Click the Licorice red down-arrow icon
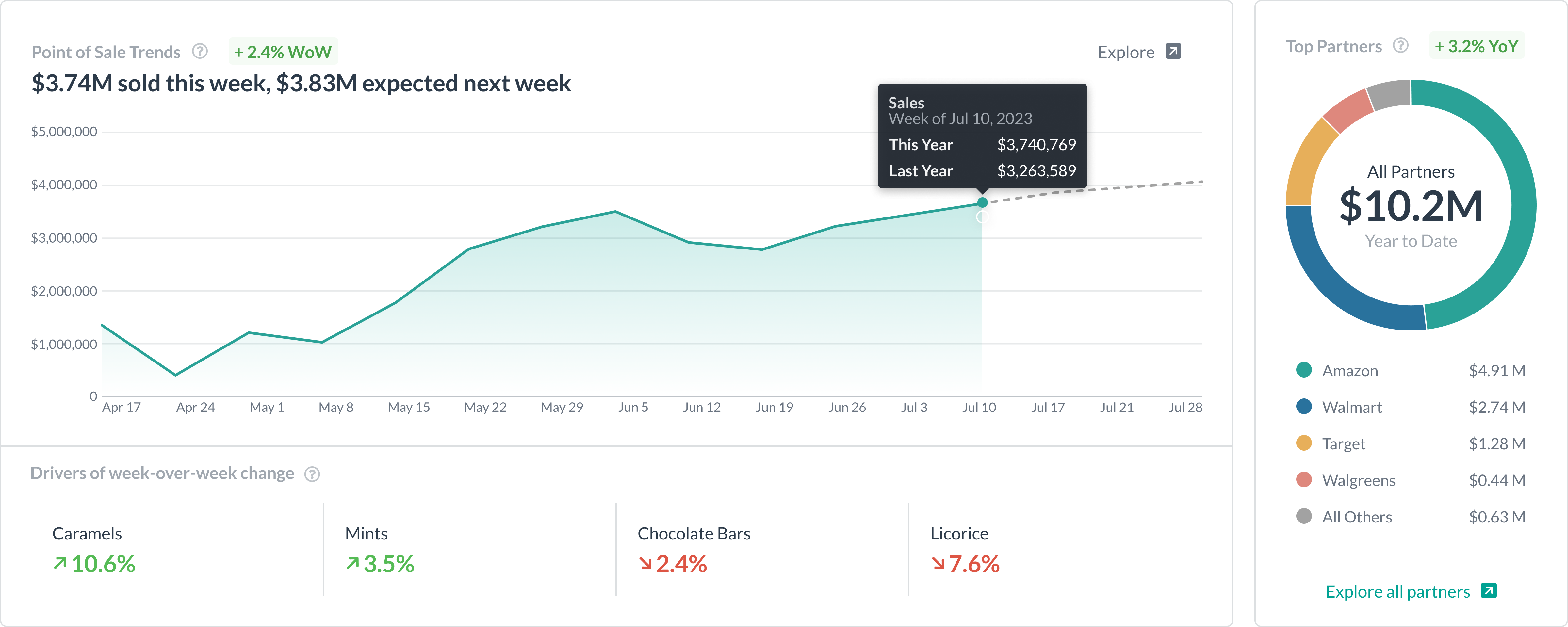 [x=938, y=564]
